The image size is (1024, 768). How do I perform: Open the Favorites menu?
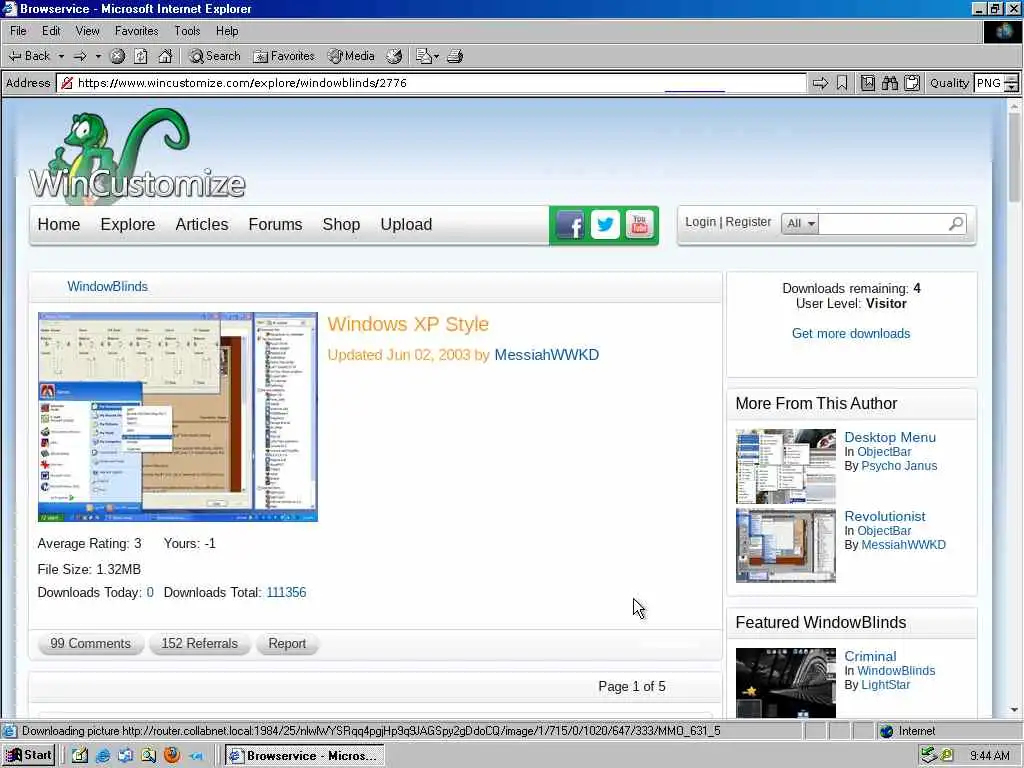(x=136, y=31)
